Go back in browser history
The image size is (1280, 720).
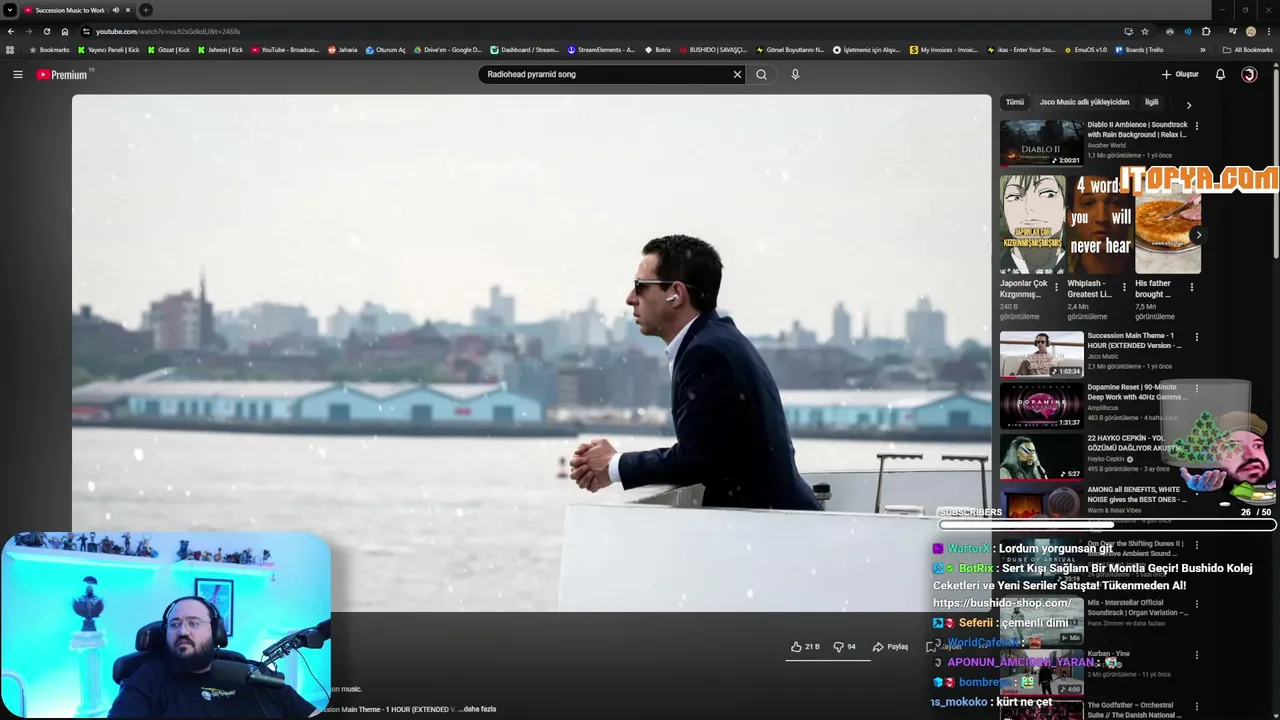(11, 31)
